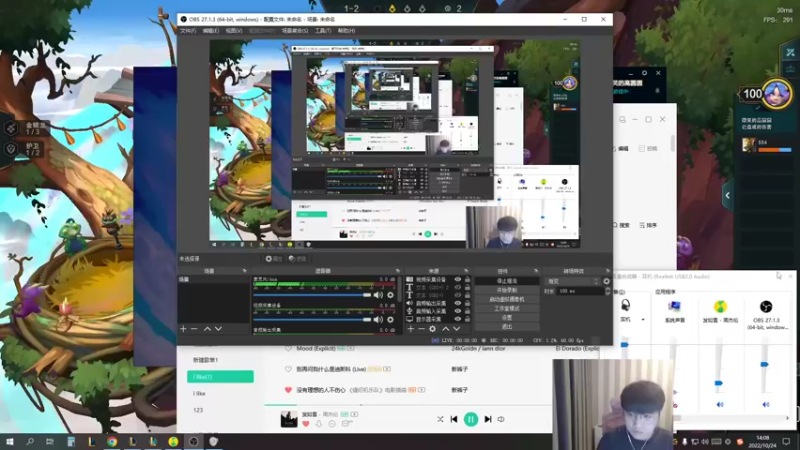Add a new source in the OBS sources panel

click(410, 329)
